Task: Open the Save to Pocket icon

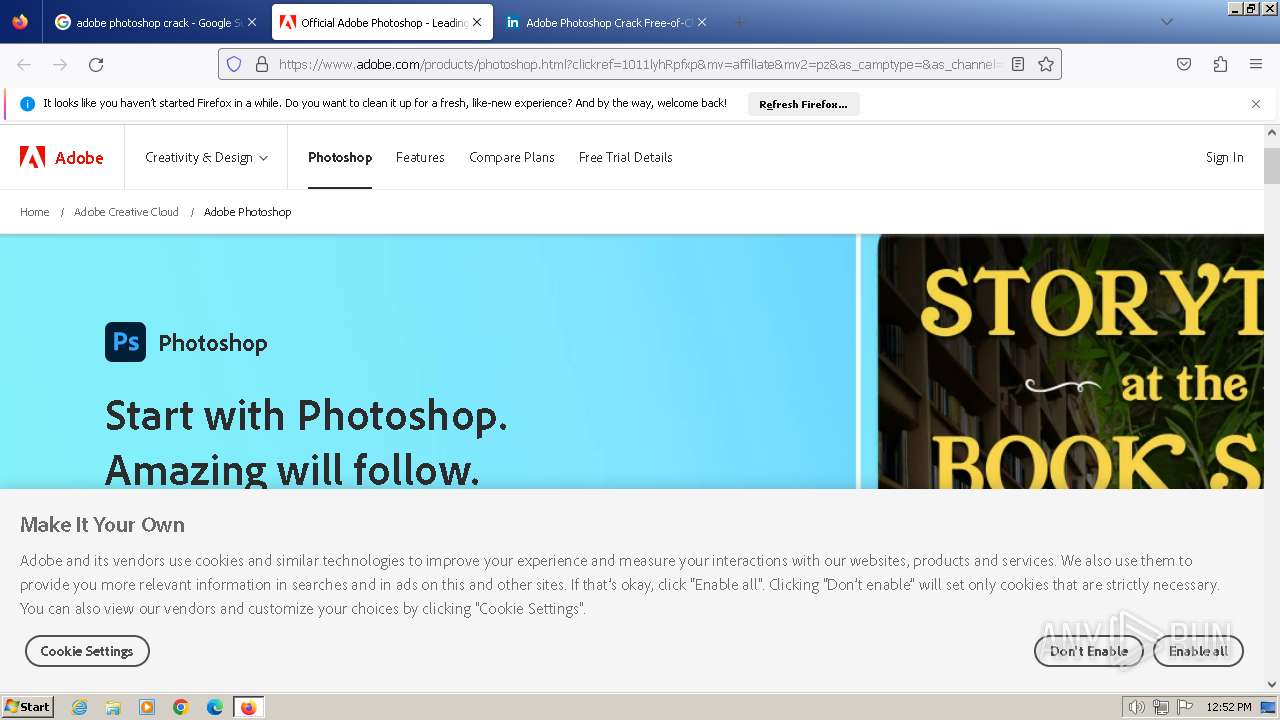Action: (x=1184, y=64)
